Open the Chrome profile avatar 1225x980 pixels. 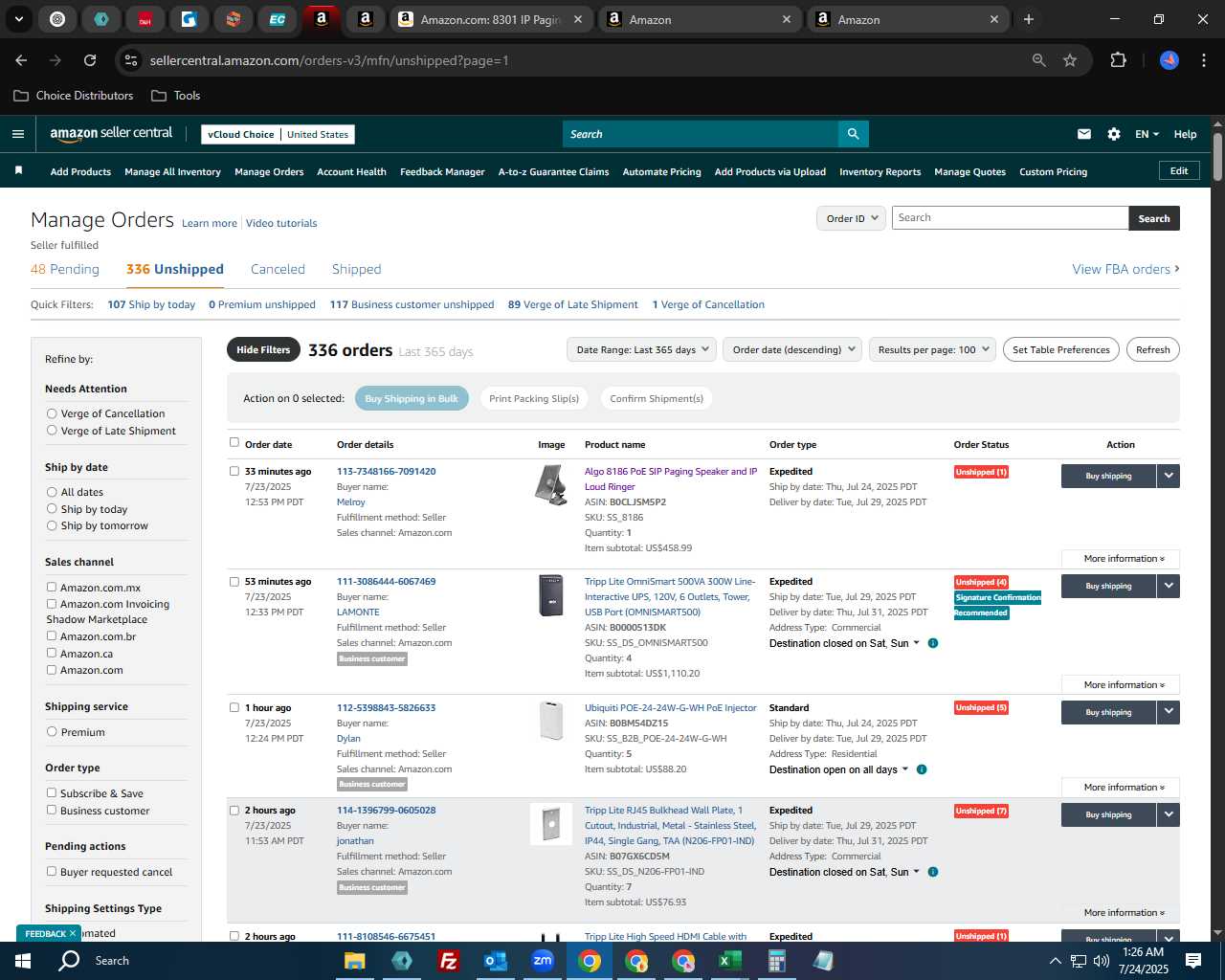pyautogui.click(x=1169, y=60)
